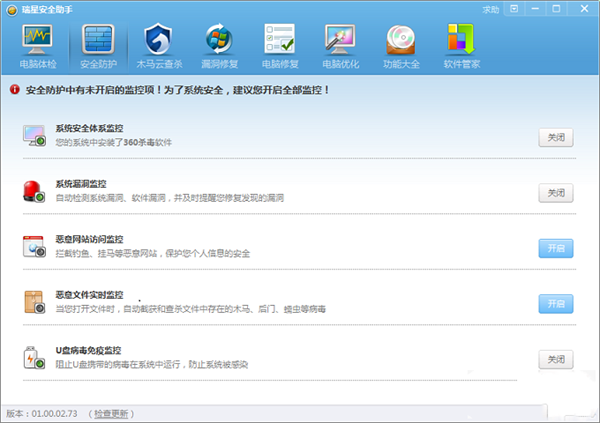600x423 pixels.
Task: Click the U盘病毒免疫监控 USB drive icon
Action: pos(35,358)
